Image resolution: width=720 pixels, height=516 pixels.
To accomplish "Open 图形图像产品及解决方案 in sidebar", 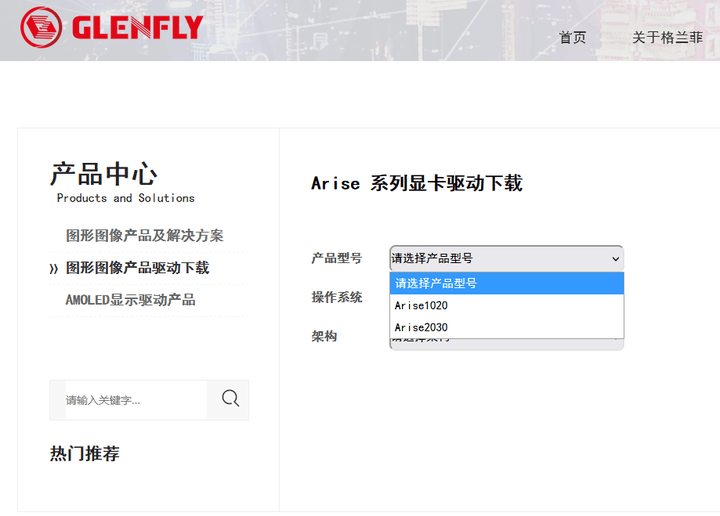I will coord(144,236).
